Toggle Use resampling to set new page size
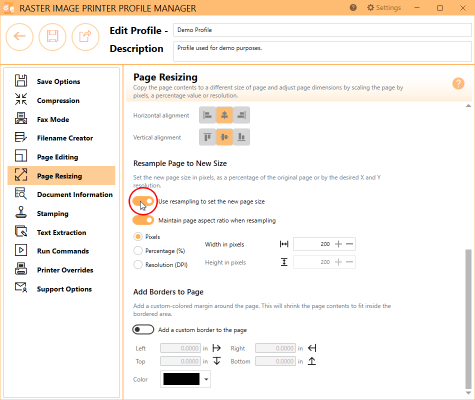This screenshot has width=475, height=400. (x=143, y=201)
